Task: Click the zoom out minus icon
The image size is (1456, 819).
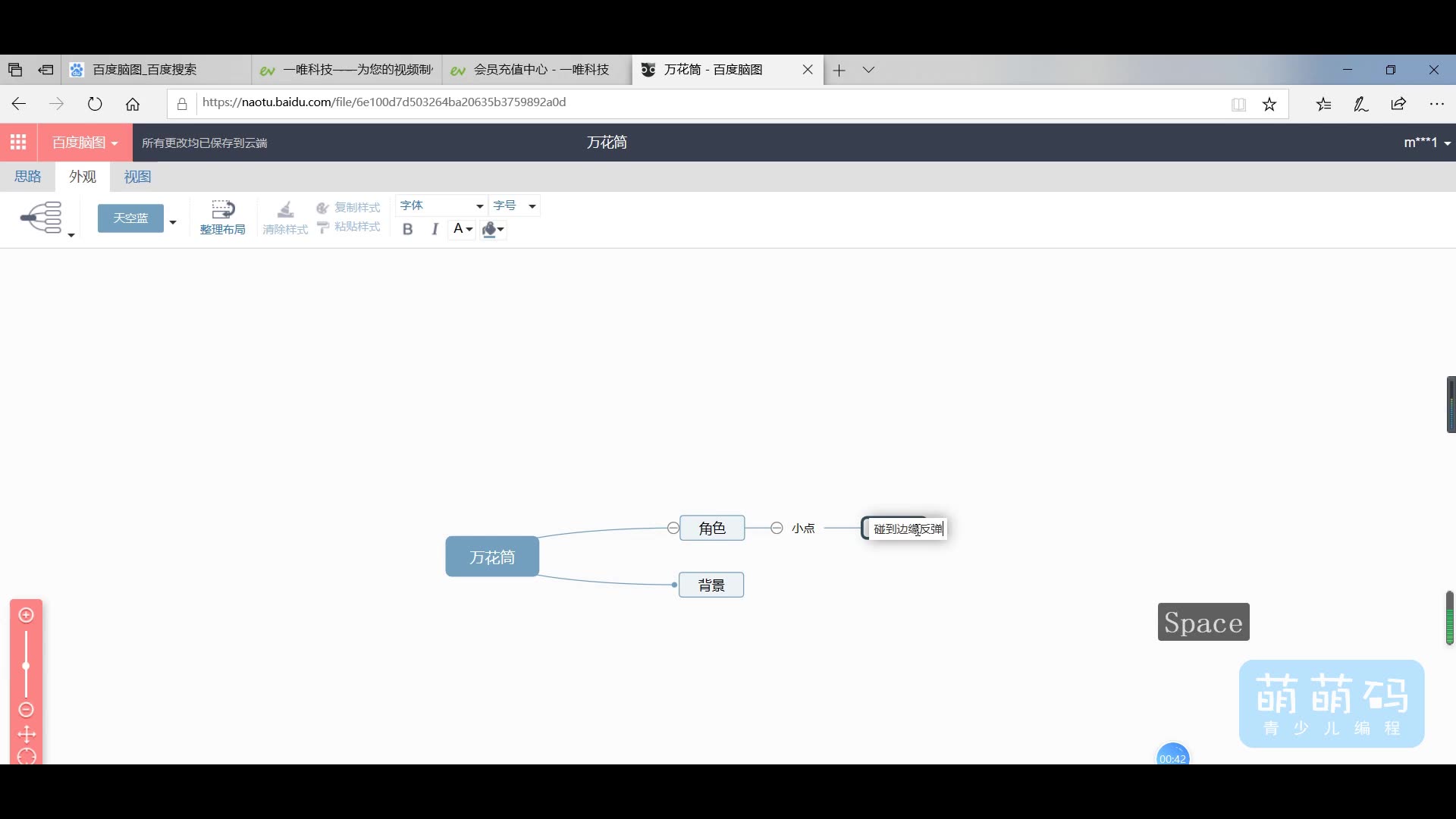Action: click(x=27, y=710)
